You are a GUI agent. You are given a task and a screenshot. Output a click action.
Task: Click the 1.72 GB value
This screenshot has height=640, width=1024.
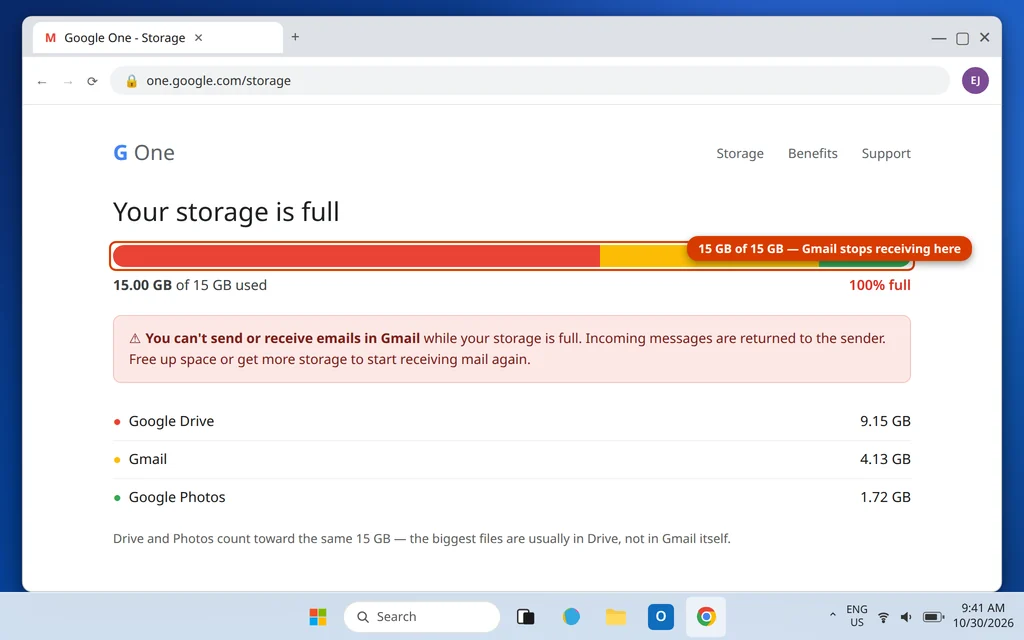(x=885, y=497)
